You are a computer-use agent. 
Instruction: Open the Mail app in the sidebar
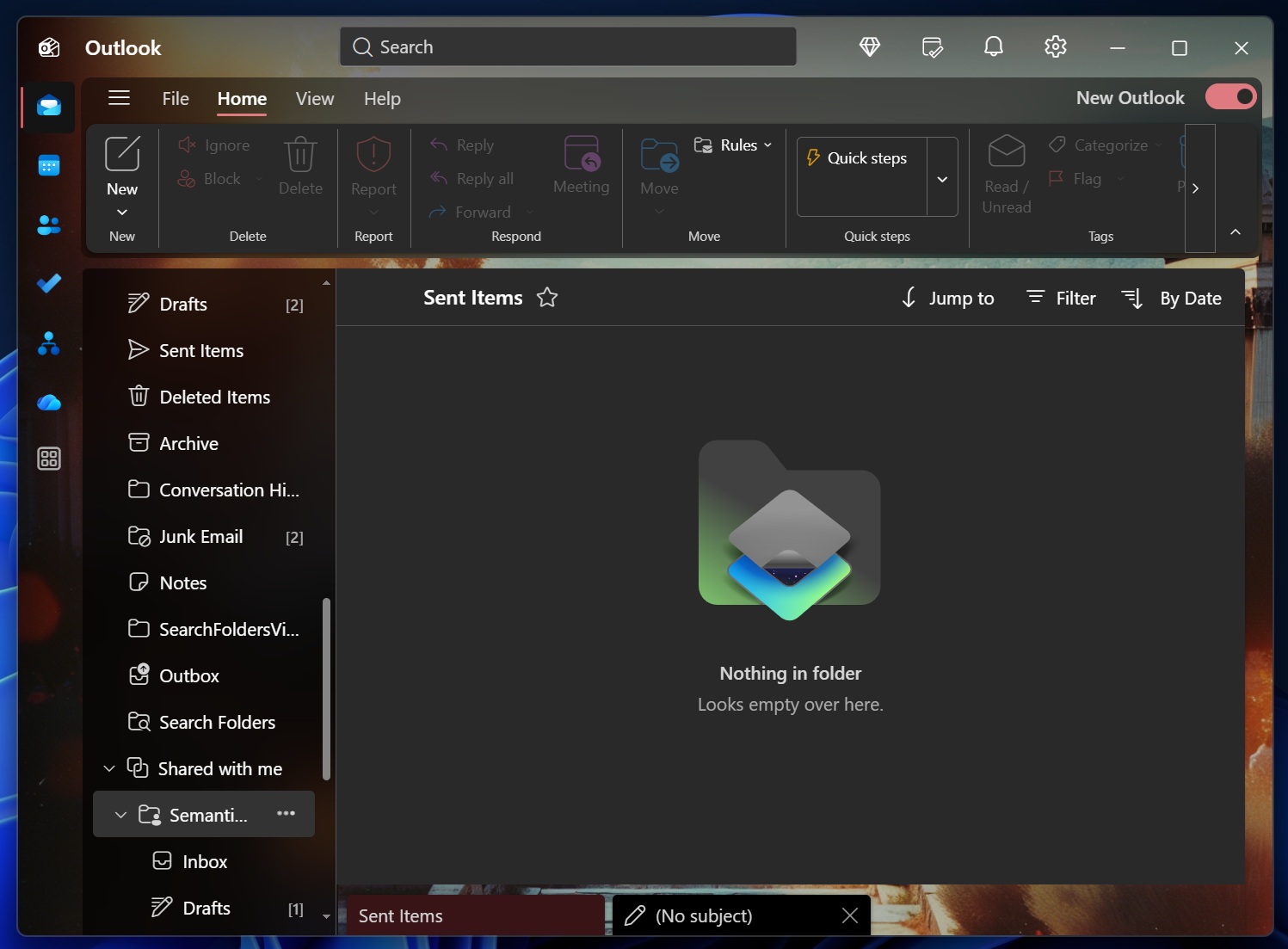[x=49, y=106]
